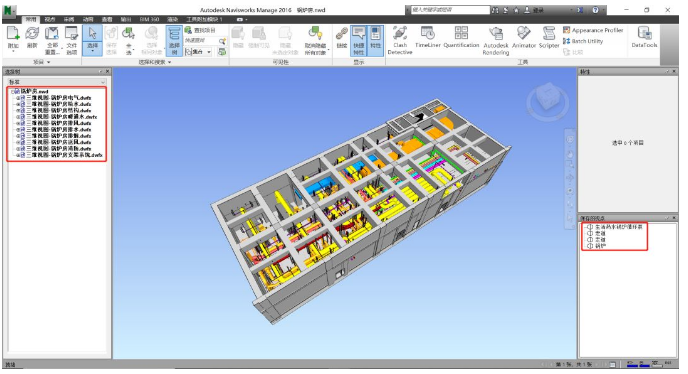Image resolution: width=688 pixels, height=374 pixels.
Task: Toggle auto-hide pin on properties panel
Action: [668, 71]
